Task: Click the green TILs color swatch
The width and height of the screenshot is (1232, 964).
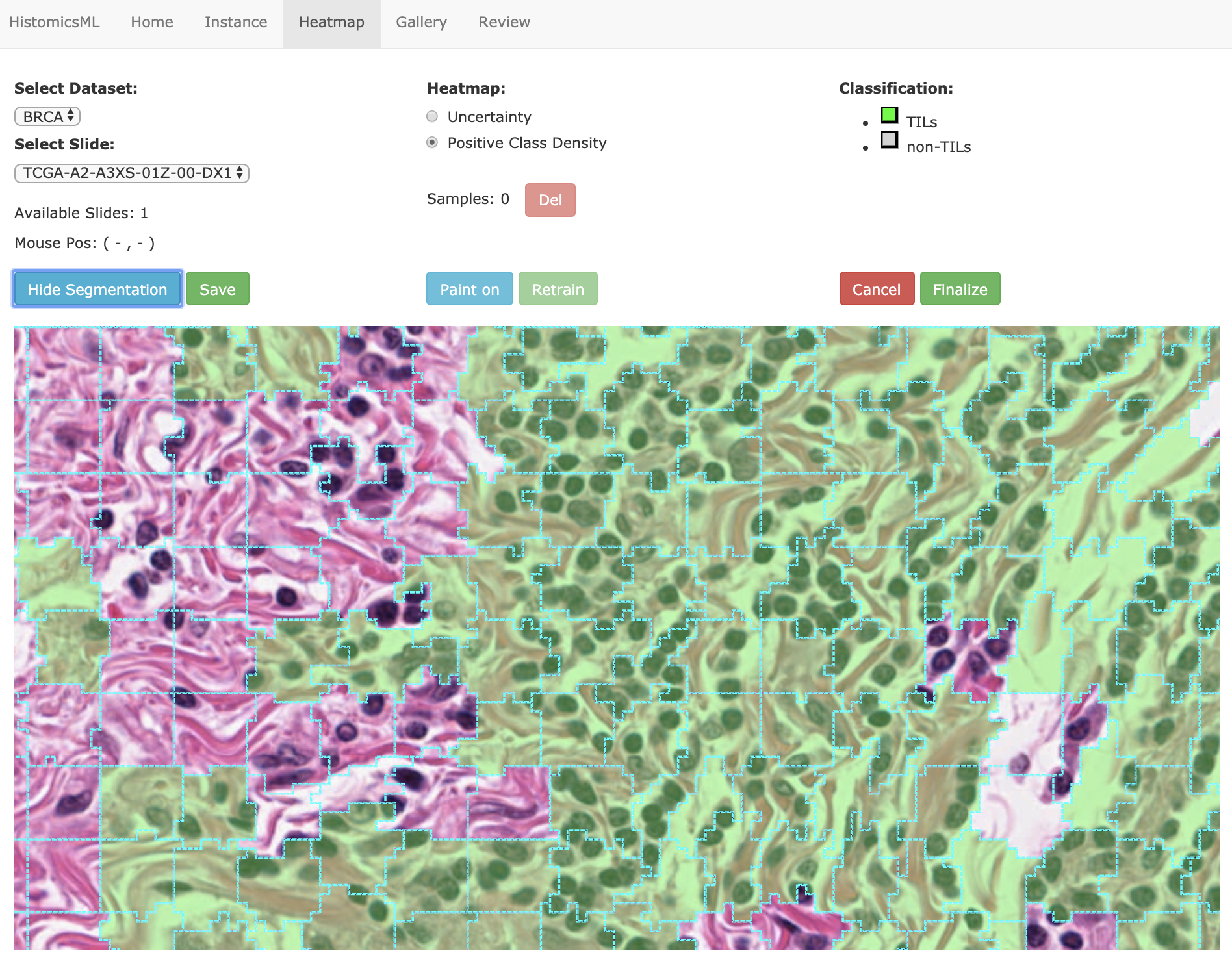Action: (889, 116)
